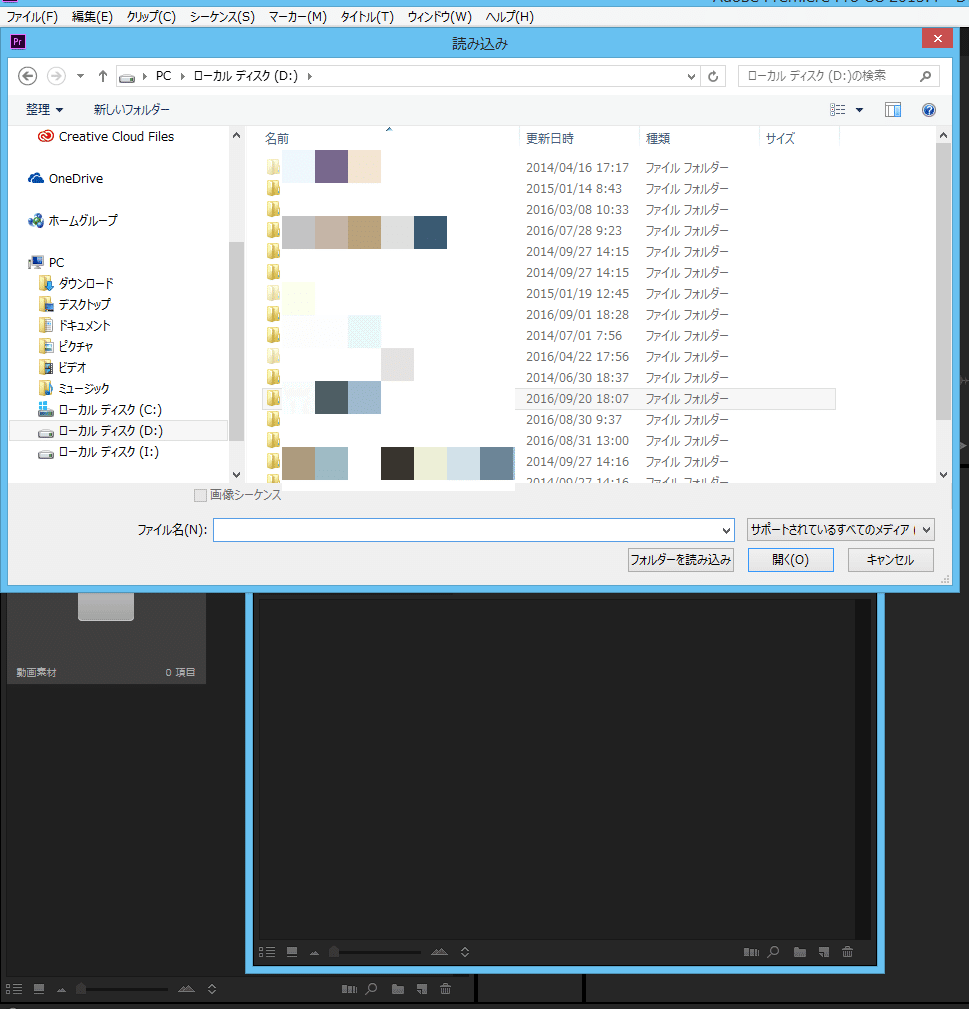Screen dimensions: 969x1009
Task: Create new bin in lower-left project panel
Action: tap(398, 989)
